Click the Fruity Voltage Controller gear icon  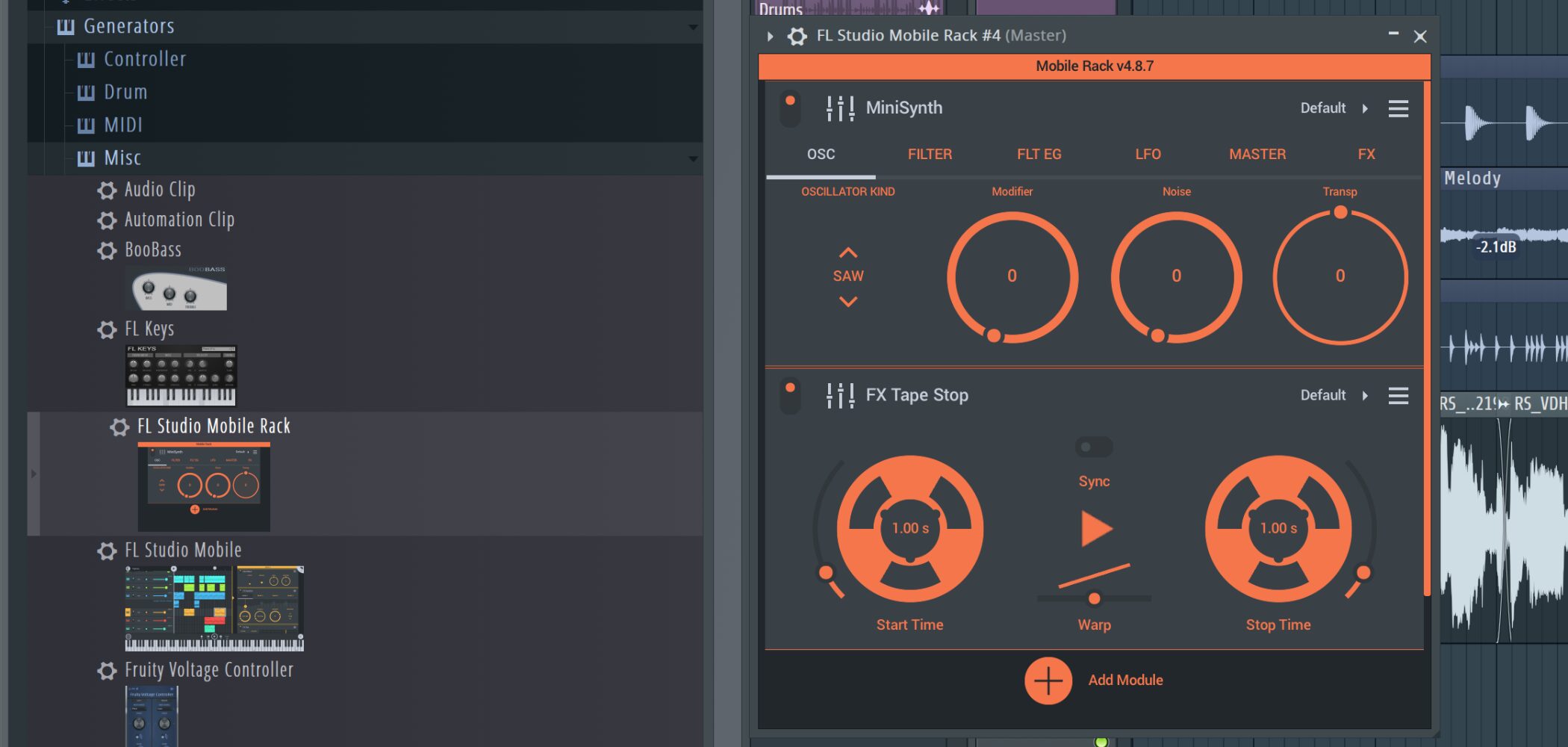coord(107,670)
